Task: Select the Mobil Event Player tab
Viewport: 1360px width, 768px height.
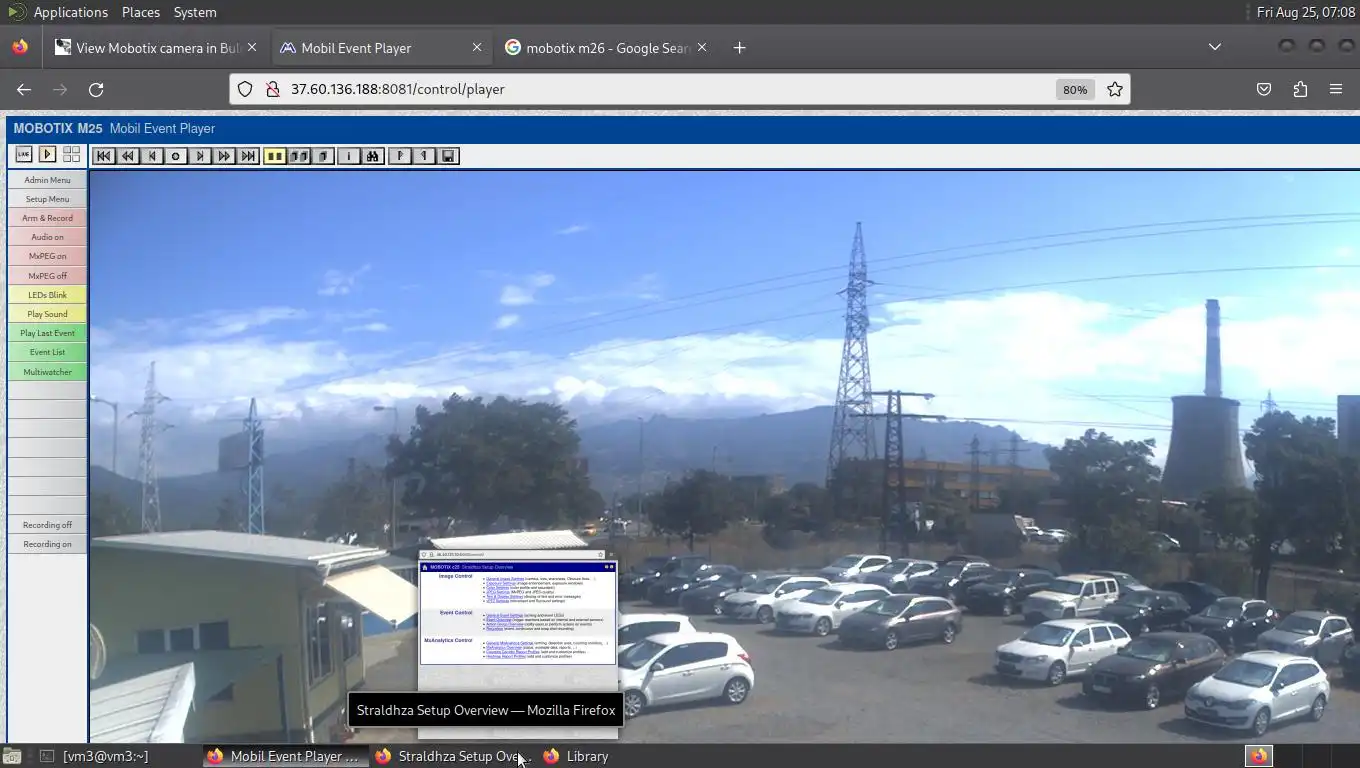Action: pyautogui.click(x=381, y=48)
